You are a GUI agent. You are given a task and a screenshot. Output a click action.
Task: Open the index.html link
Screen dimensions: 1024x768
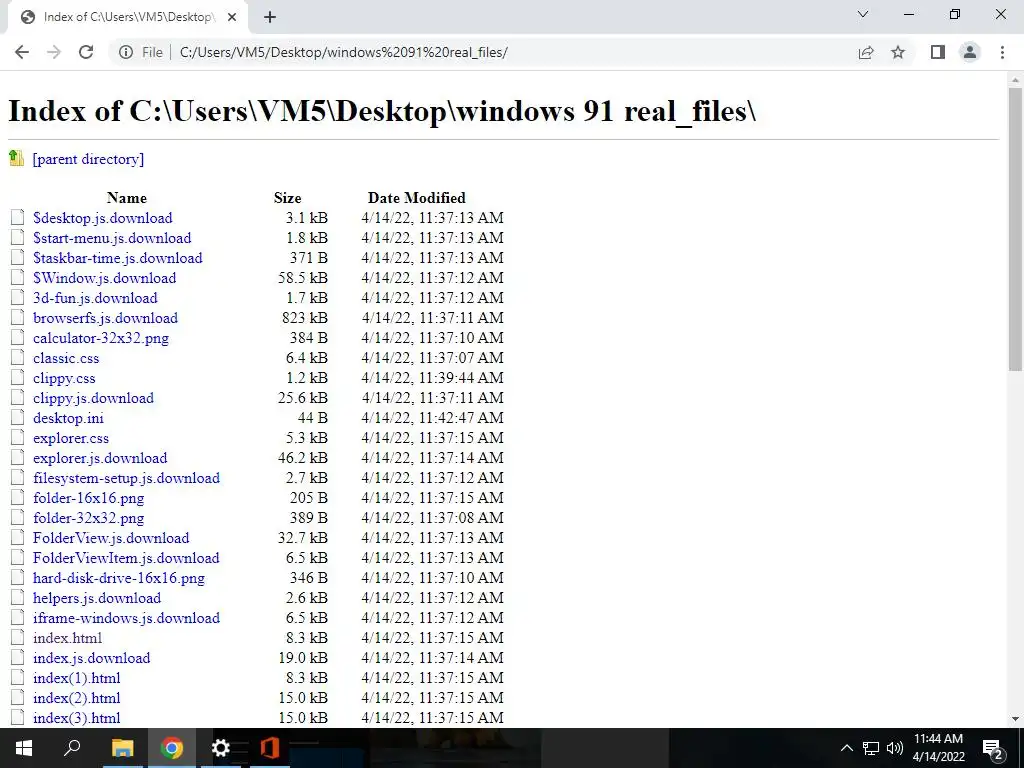click(67, 638)
